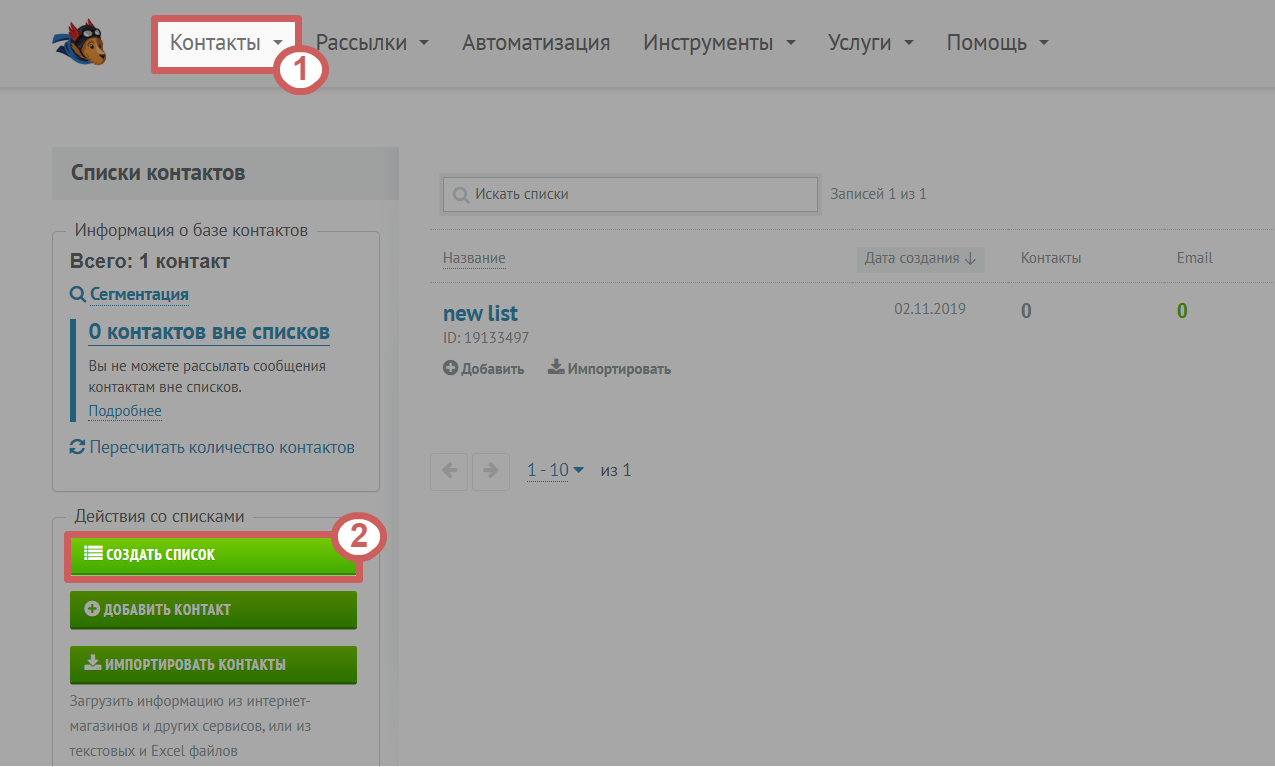Expand the Рассылки menu
The height and width of the screenshot is (767, 1275).
tap(372, 43)
